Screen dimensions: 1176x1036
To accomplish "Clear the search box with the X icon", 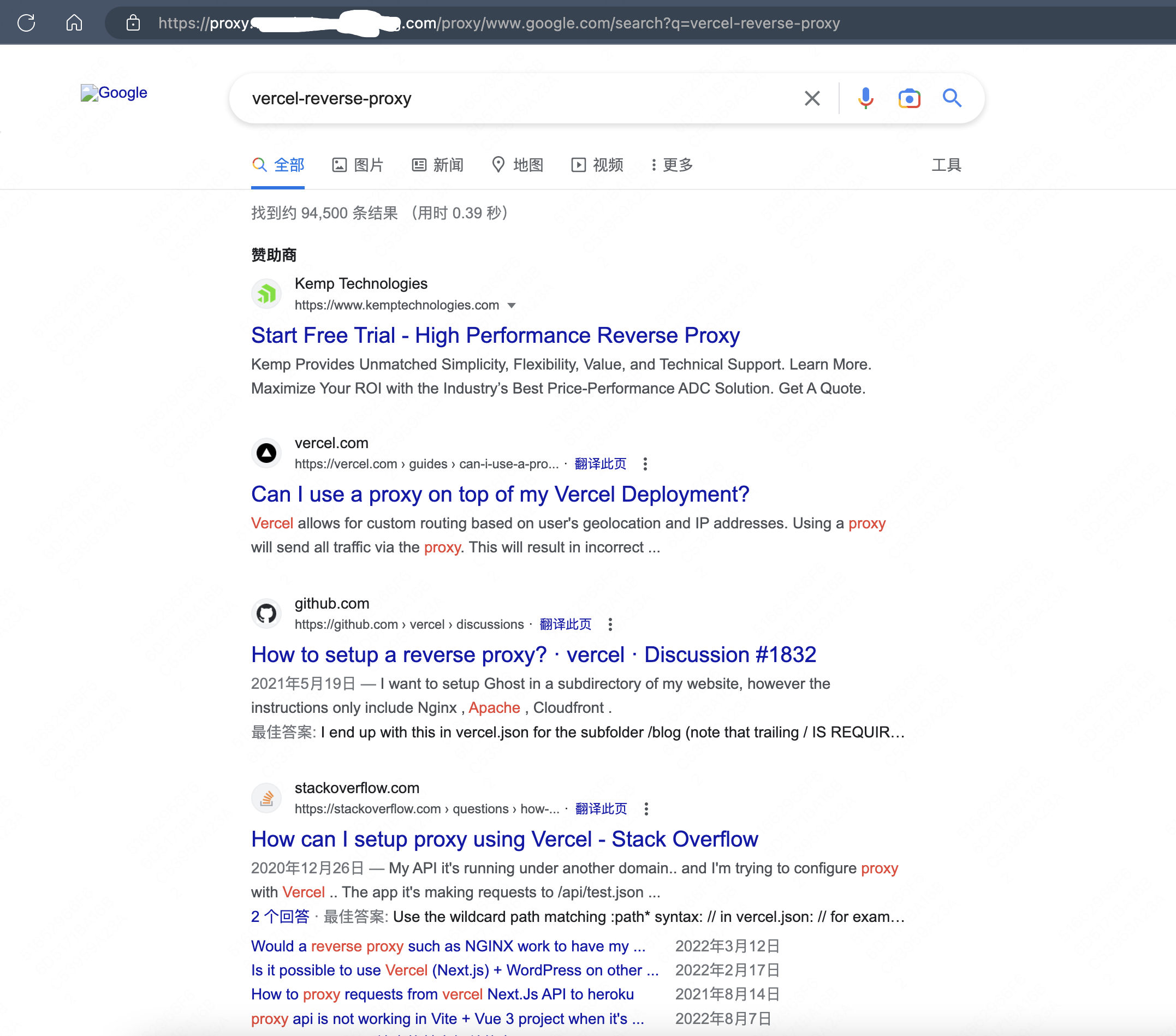I will [812, 98].
